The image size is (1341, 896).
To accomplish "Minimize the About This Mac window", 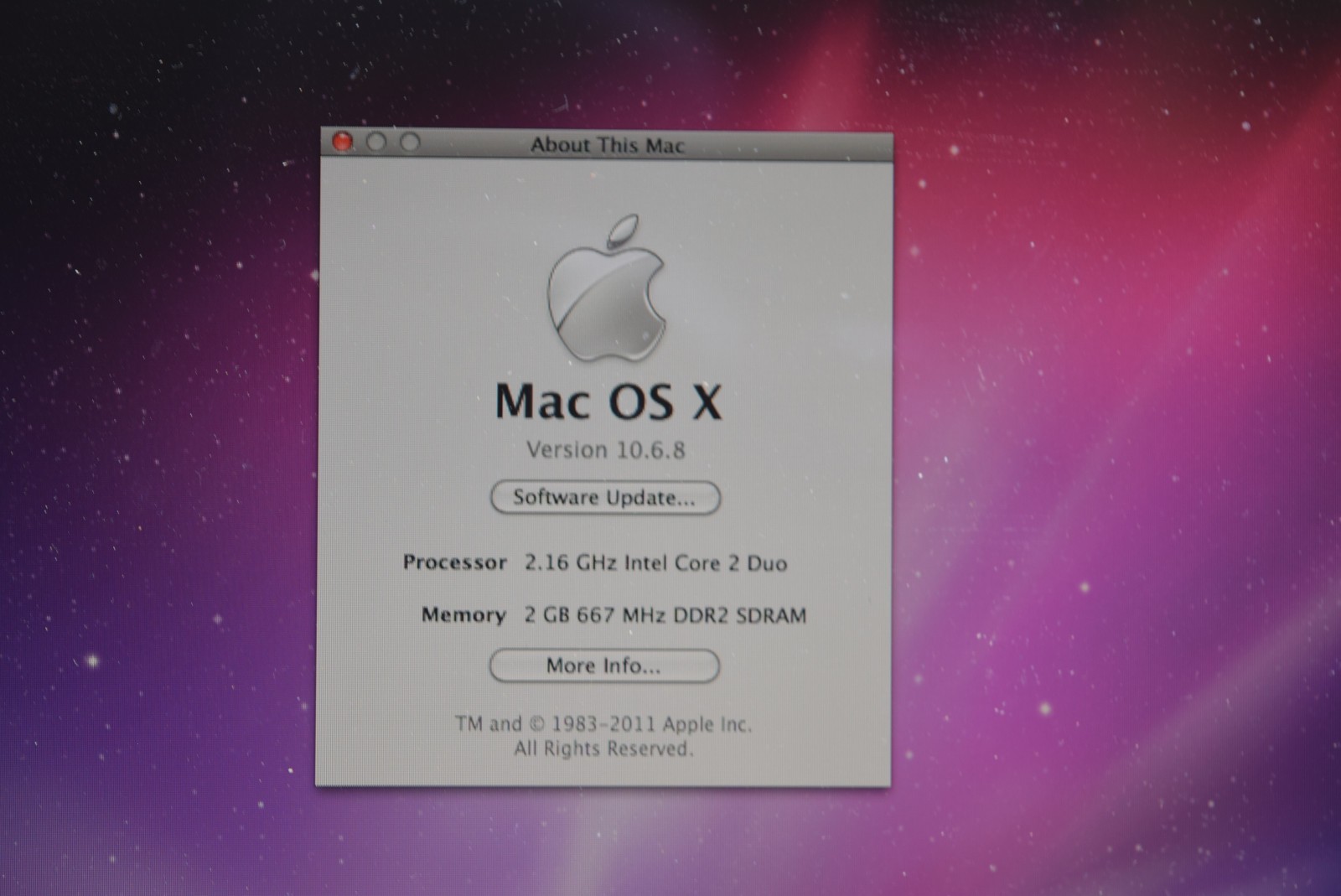I will (x=376, y=142).
